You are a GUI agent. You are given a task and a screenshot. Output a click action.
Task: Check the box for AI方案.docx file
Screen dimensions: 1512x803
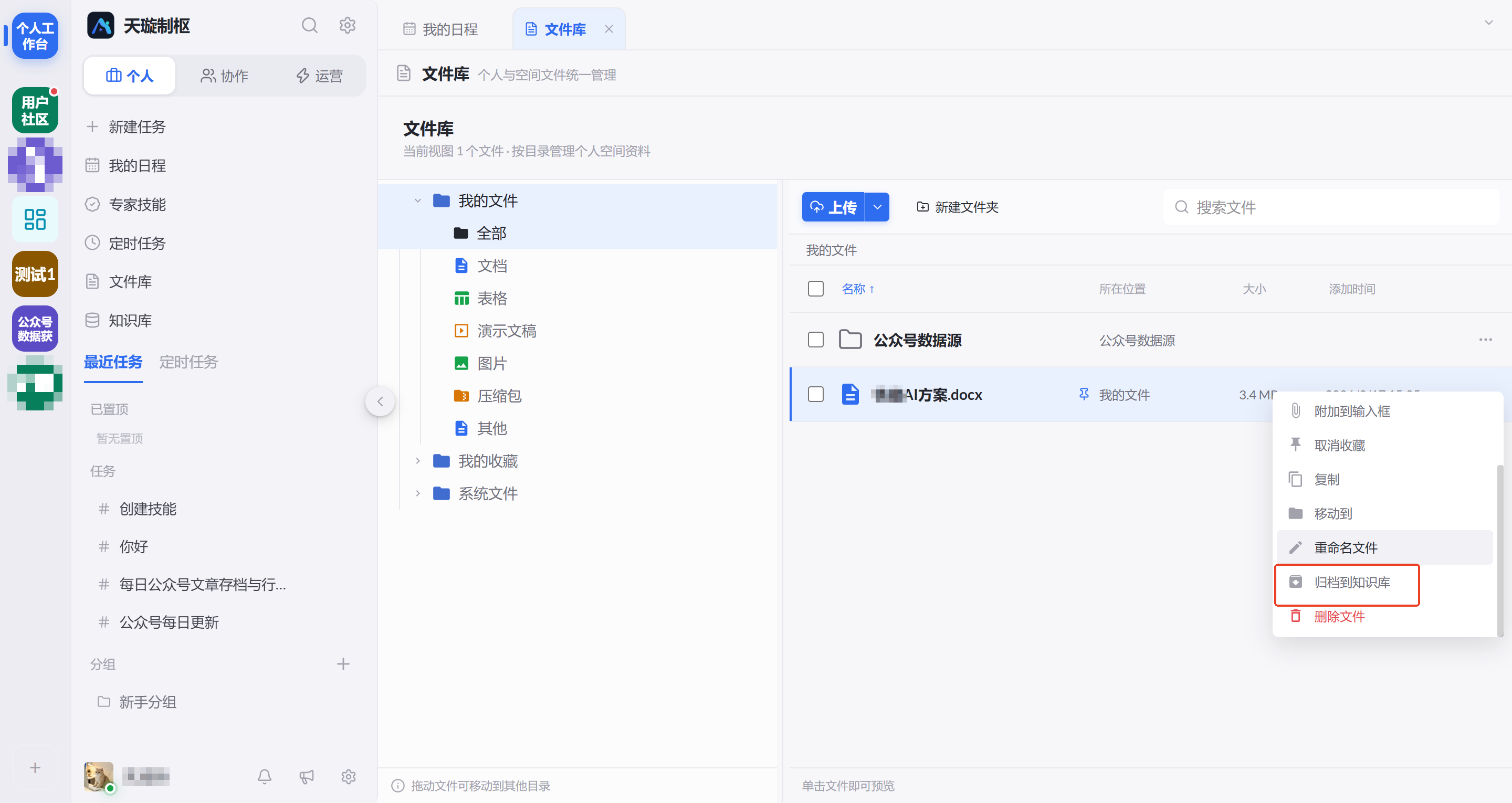tap(816, 394)
